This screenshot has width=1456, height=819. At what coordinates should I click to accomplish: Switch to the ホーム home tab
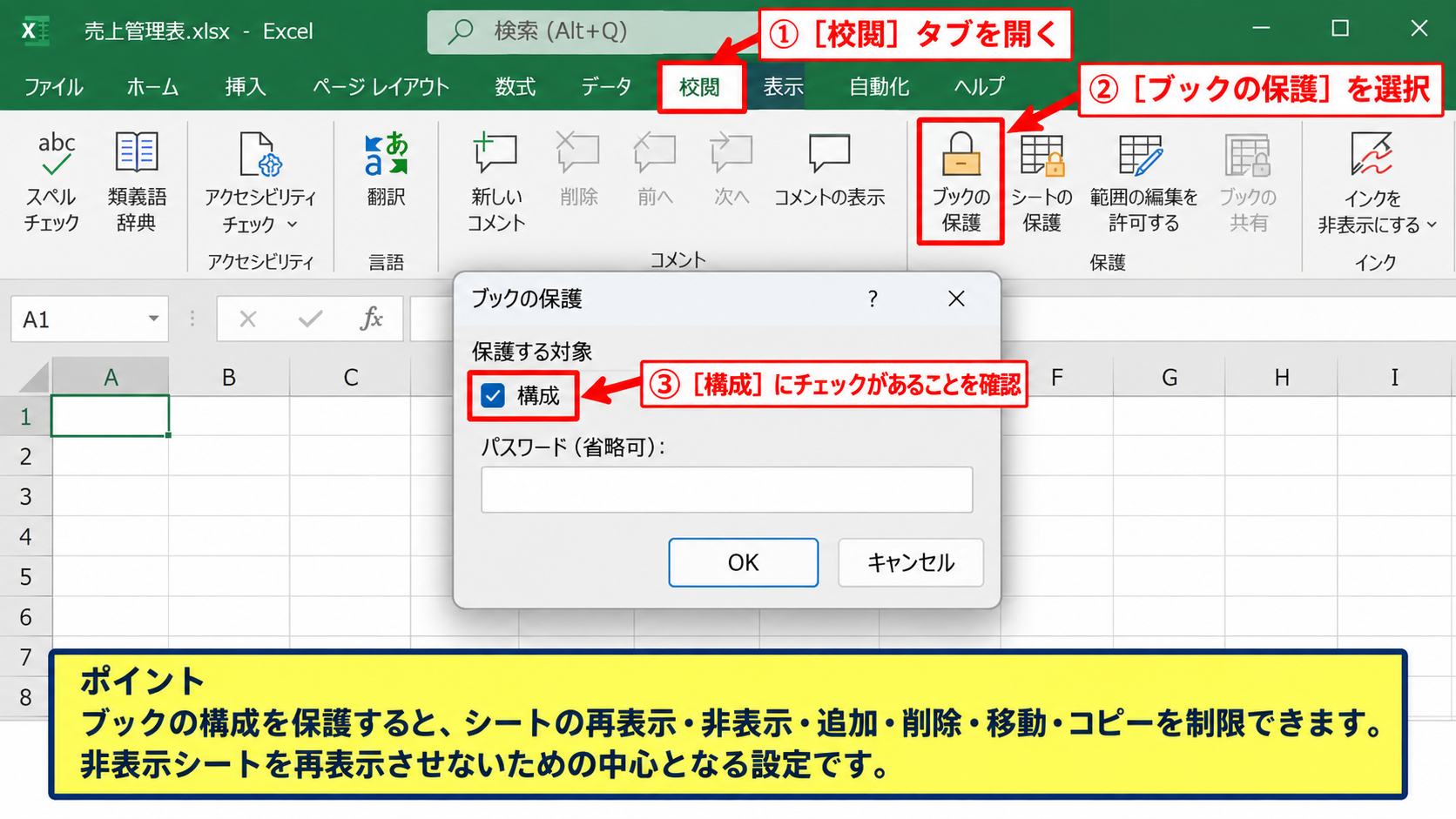point(152,87)
